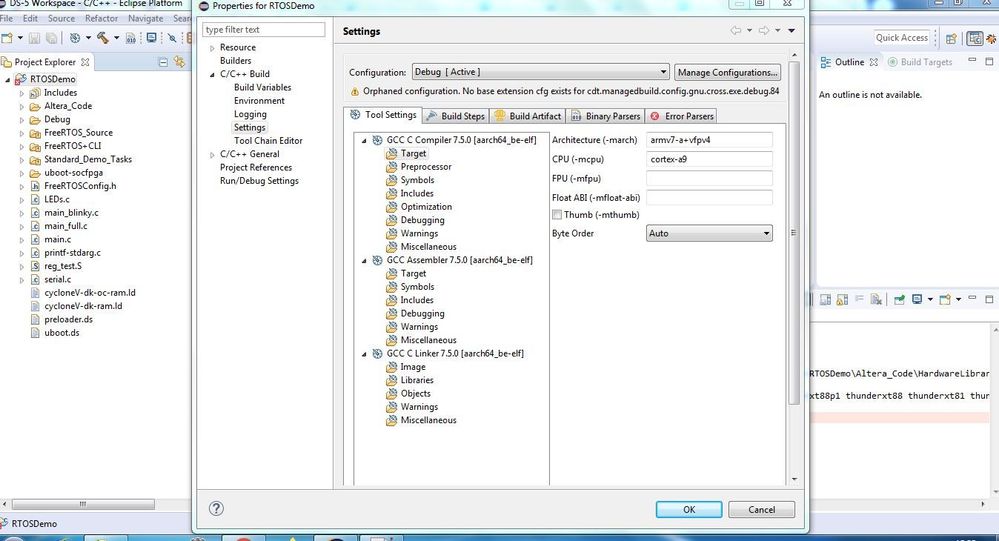Click in the type filter text field
Image resolution: width=999 pixels, height=541 pixels.
pyautogui.click(x=263, y=30)
